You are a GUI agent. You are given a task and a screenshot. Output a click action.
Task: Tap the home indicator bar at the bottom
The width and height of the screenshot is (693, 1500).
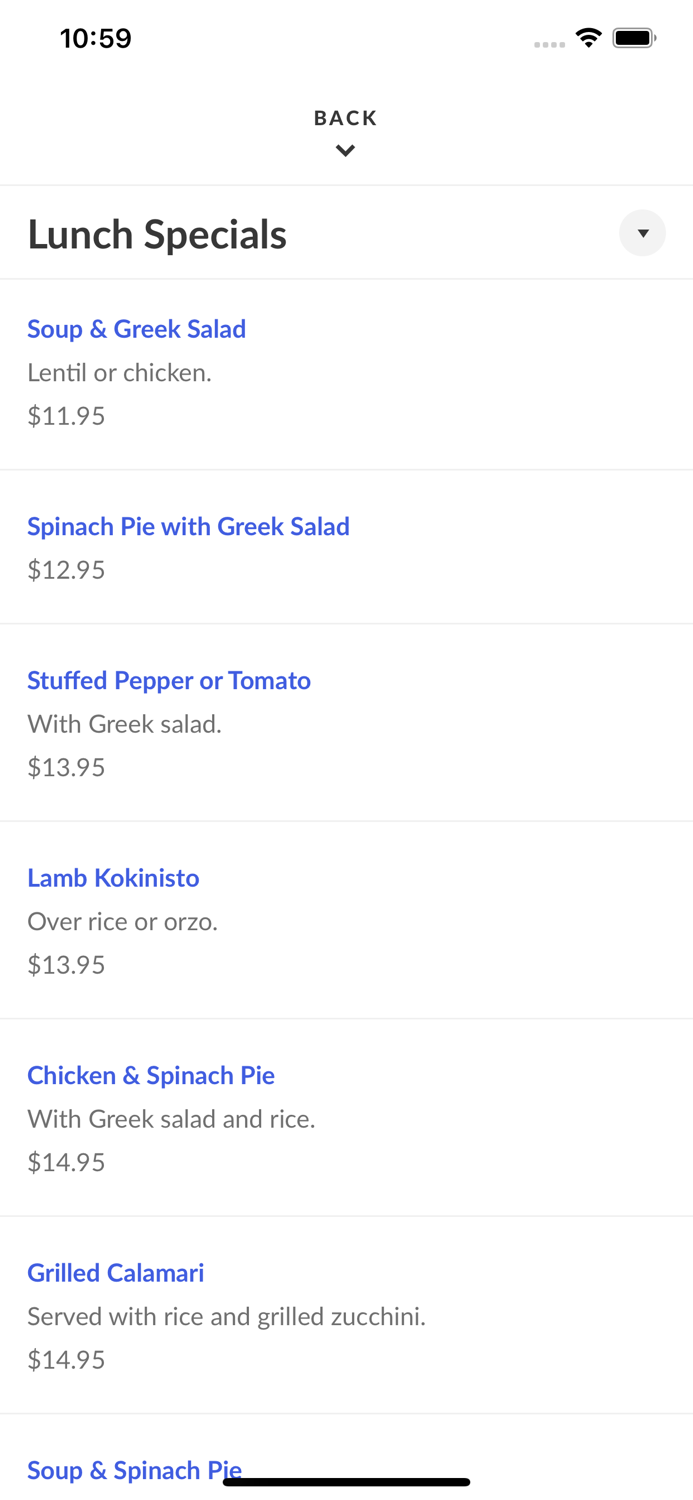(346, 1480)
